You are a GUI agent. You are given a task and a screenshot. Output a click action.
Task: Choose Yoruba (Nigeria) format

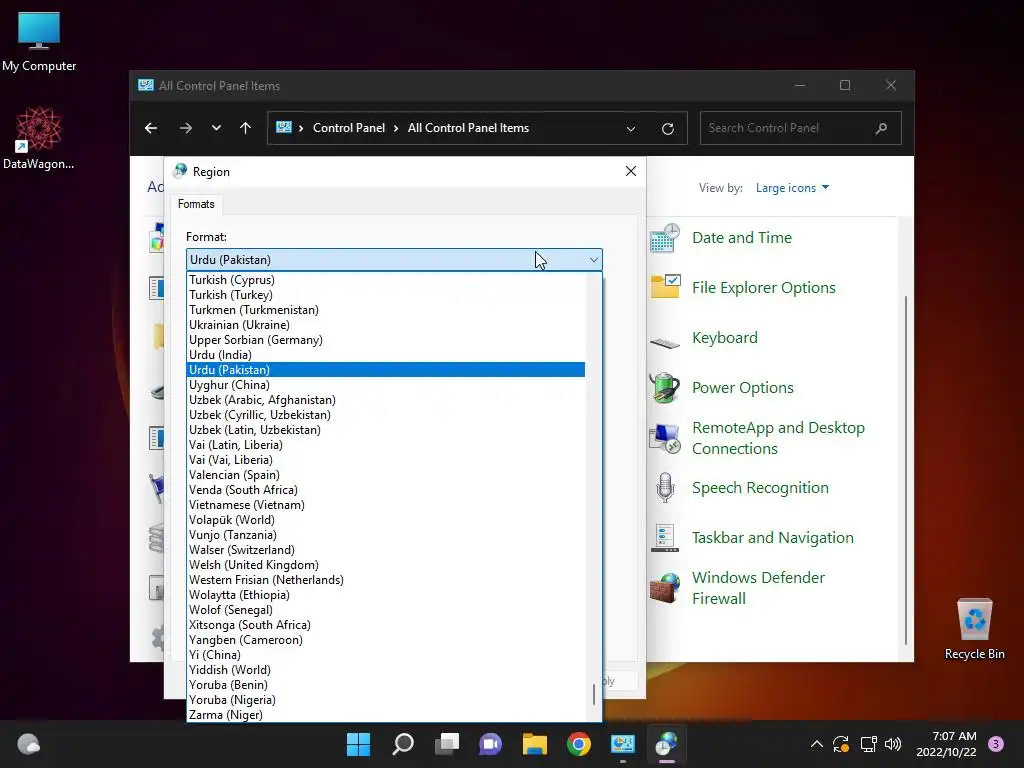click(x=385, y=700)
